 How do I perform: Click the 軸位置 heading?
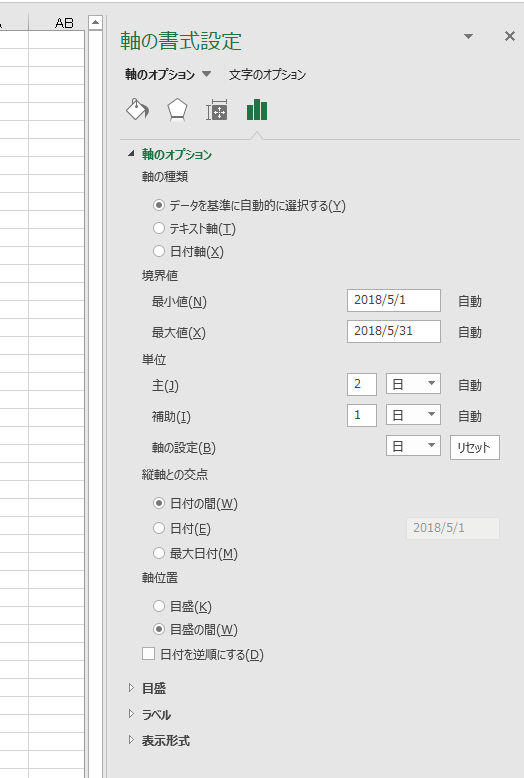(x=160, y=578)
